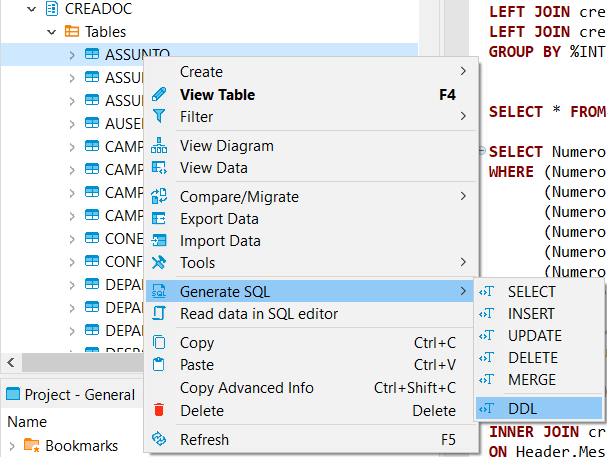Expand the ASSUNTO table node

click(72, 54)
